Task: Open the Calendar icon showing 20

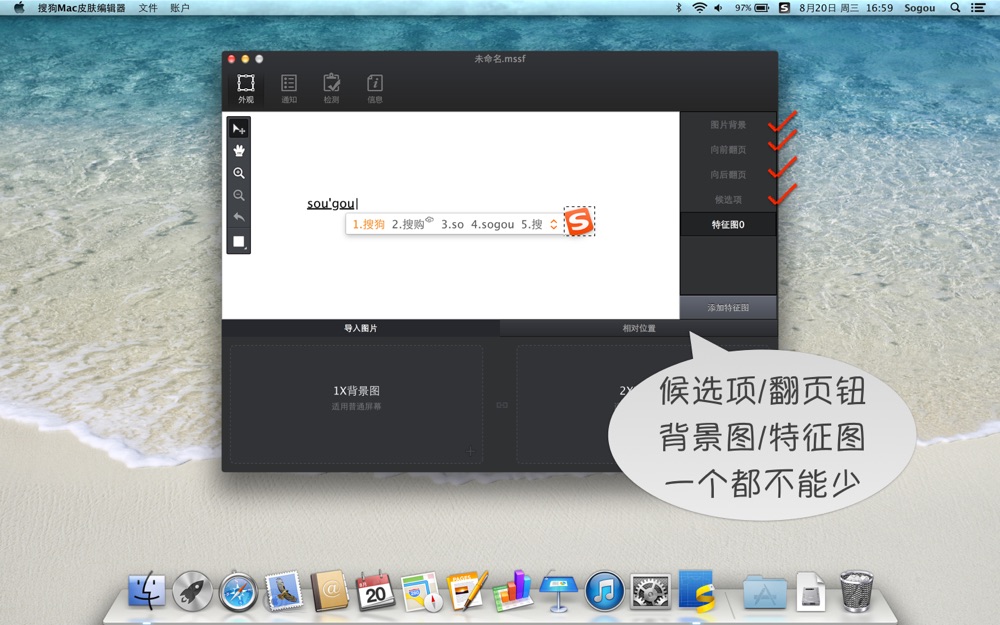Action: (x=376, y=591)
